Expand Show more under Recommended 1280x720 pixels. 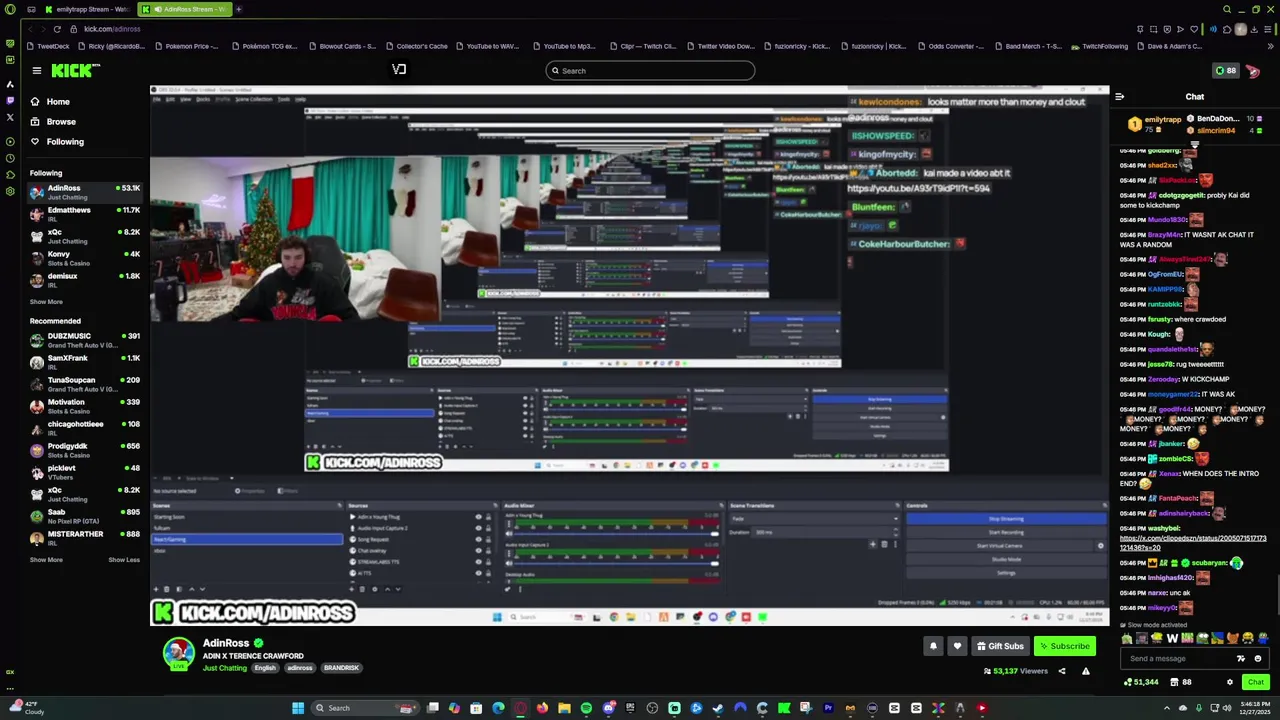(x=46, y=559)
